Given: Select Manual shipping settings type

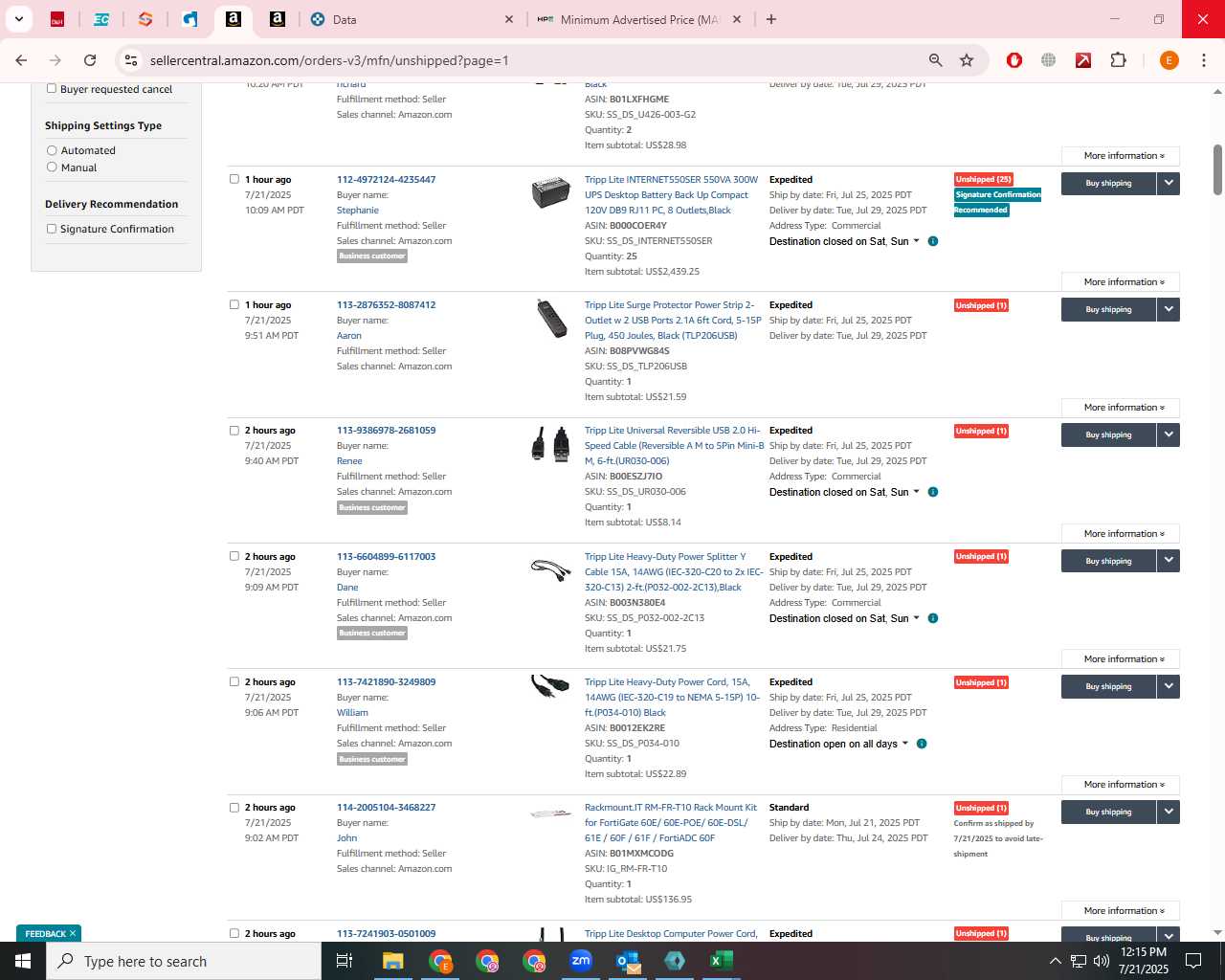Looking at the screenshot, I should pos(52,167).
